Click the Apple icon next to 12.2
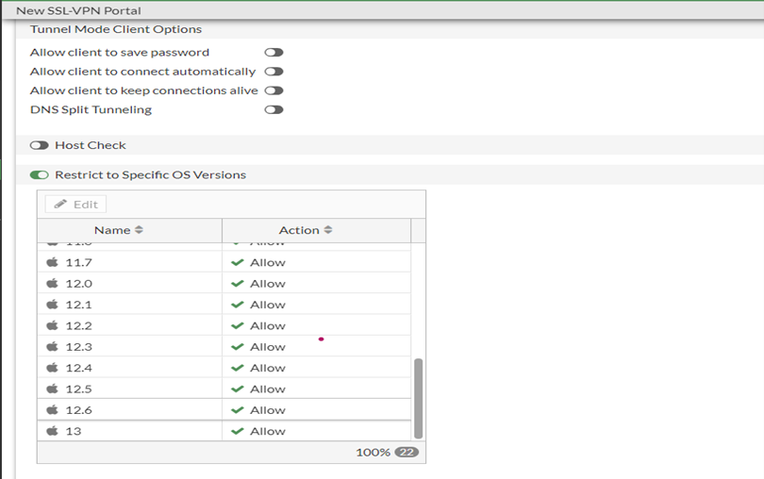The image size is (764, 479). 53,325
